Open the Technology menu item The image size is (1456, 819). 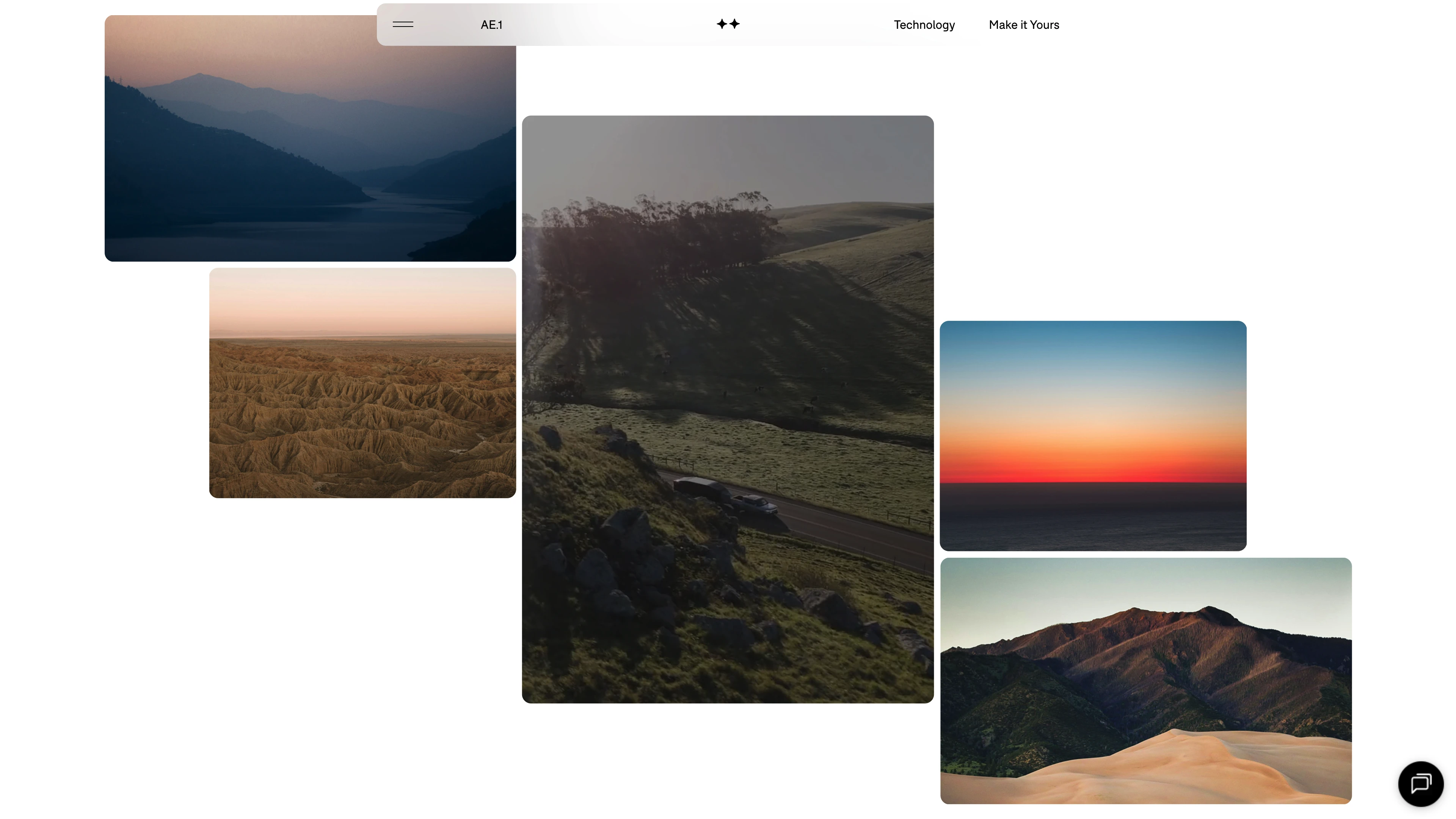tap(924, 25)
